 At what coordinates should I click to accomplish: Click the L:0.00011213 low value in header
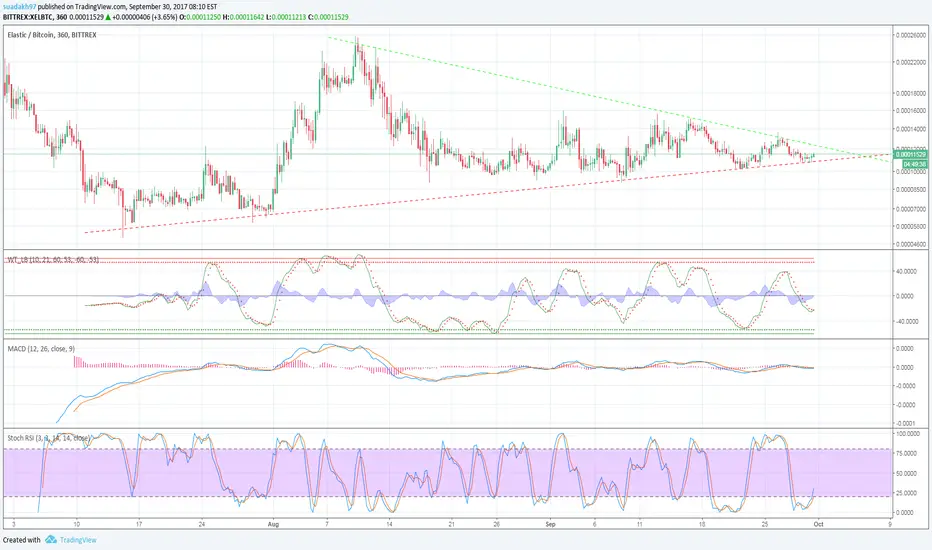(286, 17)
